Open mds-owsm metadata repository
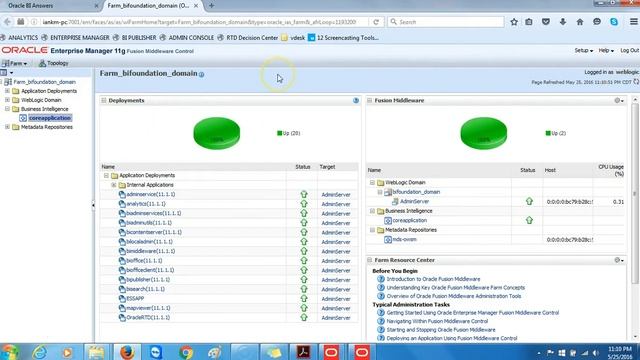 (x=404, y=239)
